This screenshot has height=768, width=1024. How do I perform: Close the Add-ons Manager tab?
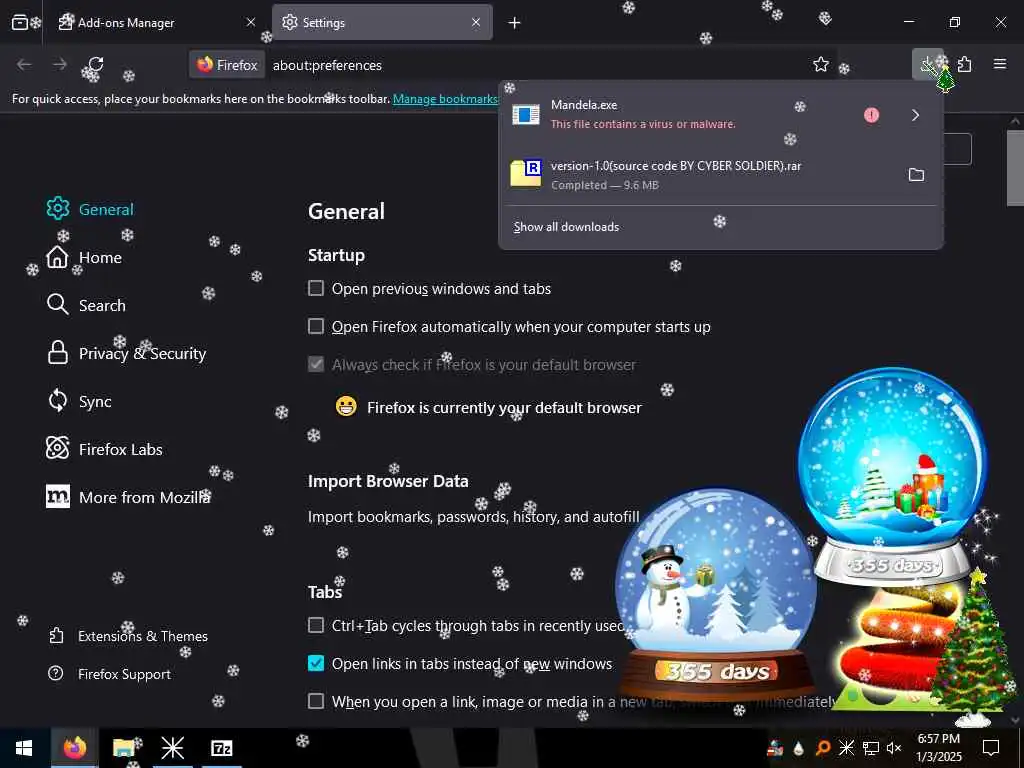tap(251, 23)
